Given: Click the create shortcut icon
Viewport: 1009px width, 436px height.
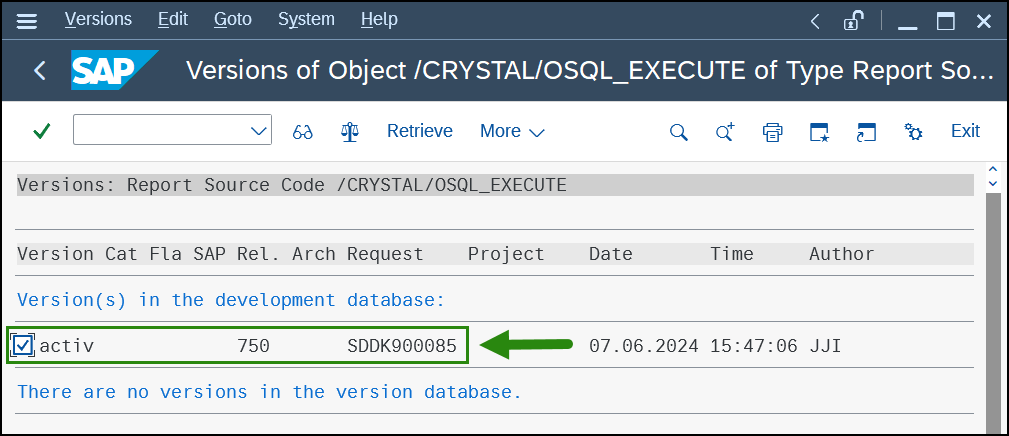Looking at the screenshot, I should click(x=866, y=132).
